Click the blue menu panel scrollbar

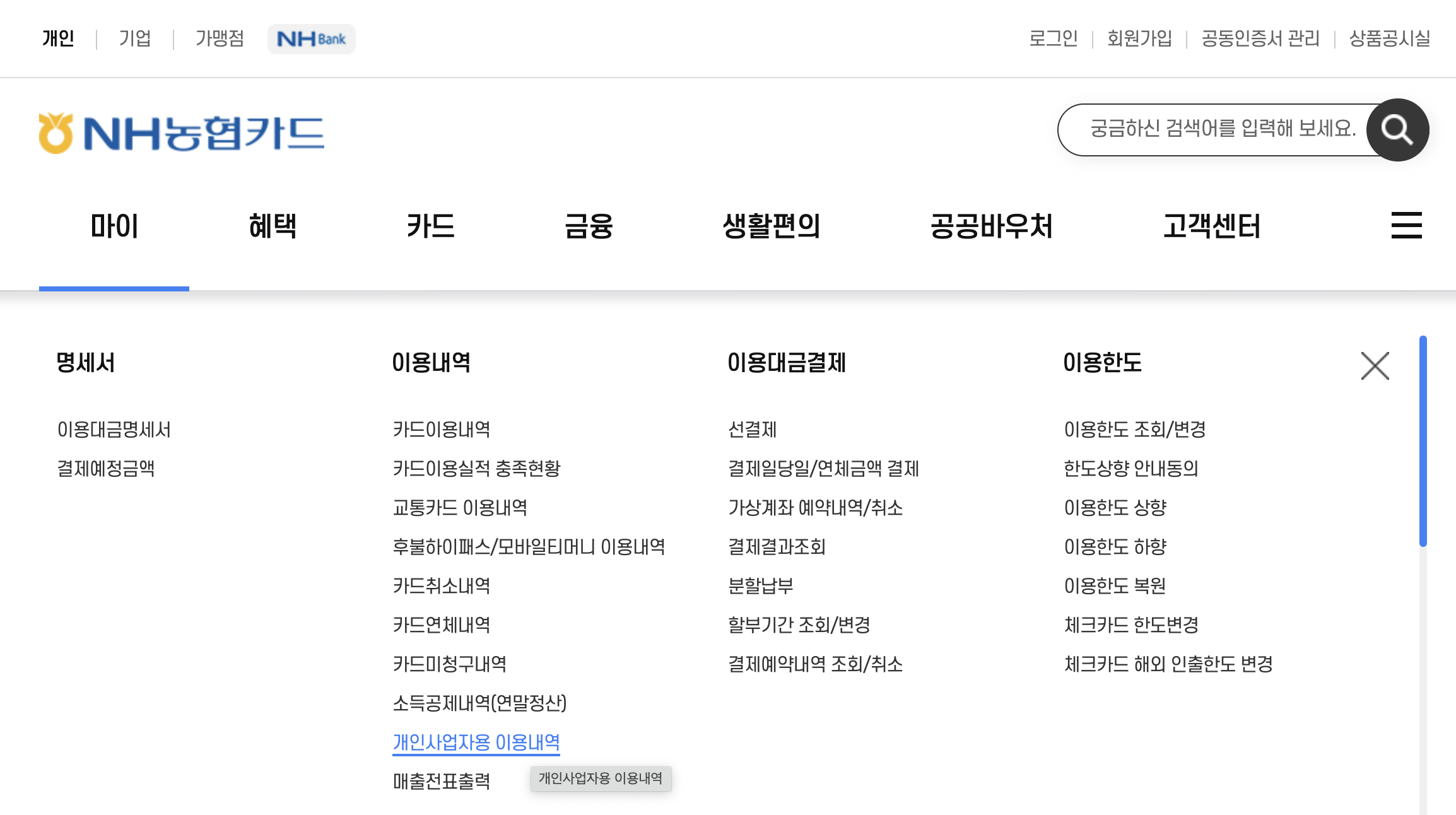point(1423,442)
